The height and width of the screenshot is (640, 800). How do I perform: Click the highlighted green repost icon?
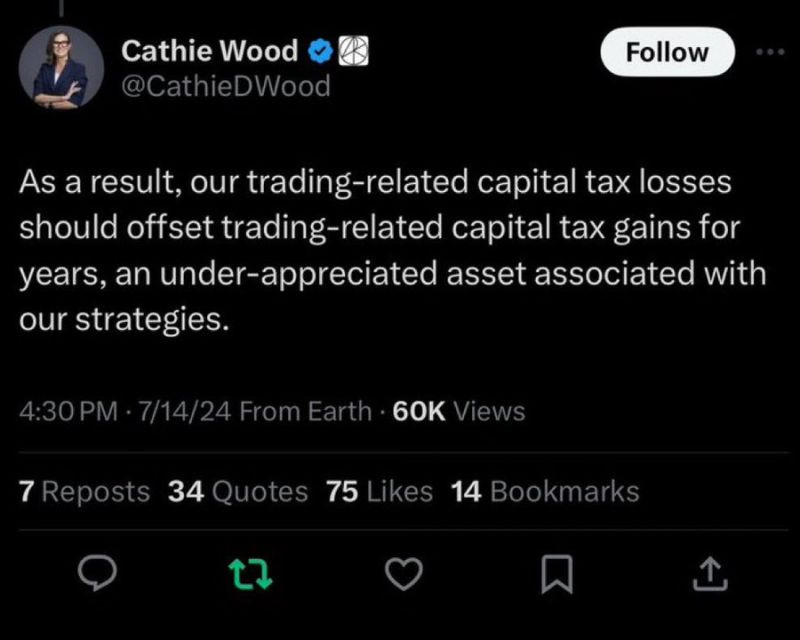(251, 574)
